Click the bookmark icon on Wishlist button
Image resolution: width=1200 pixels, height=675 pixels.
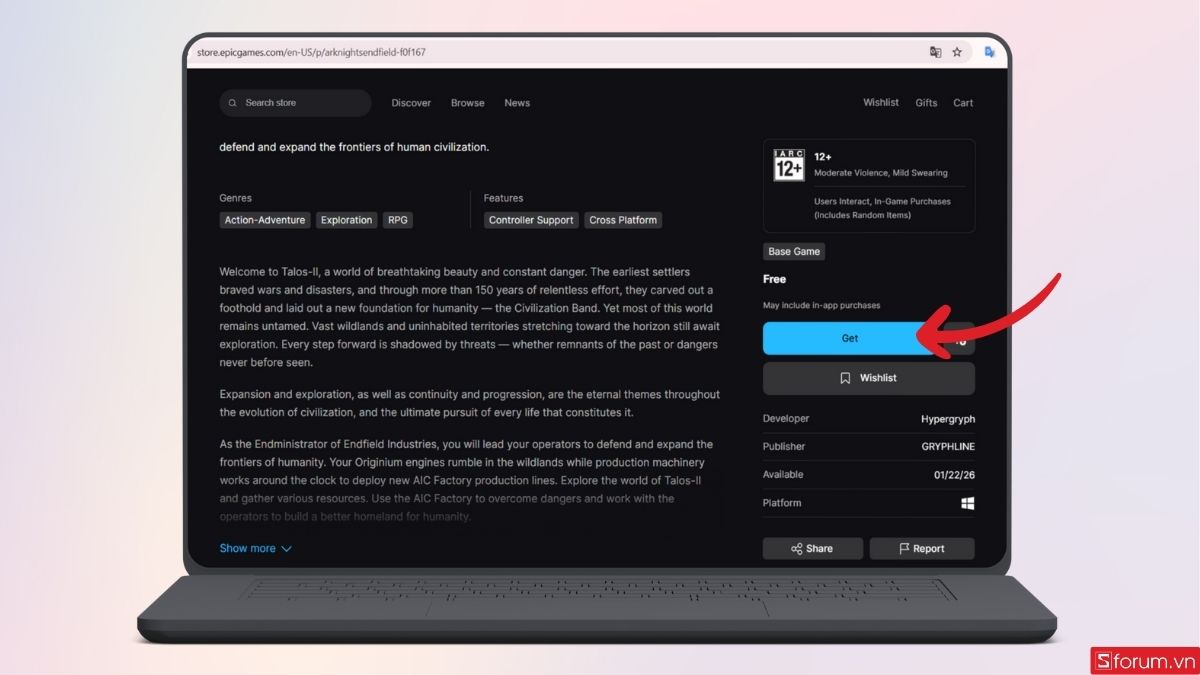point(845,378)
